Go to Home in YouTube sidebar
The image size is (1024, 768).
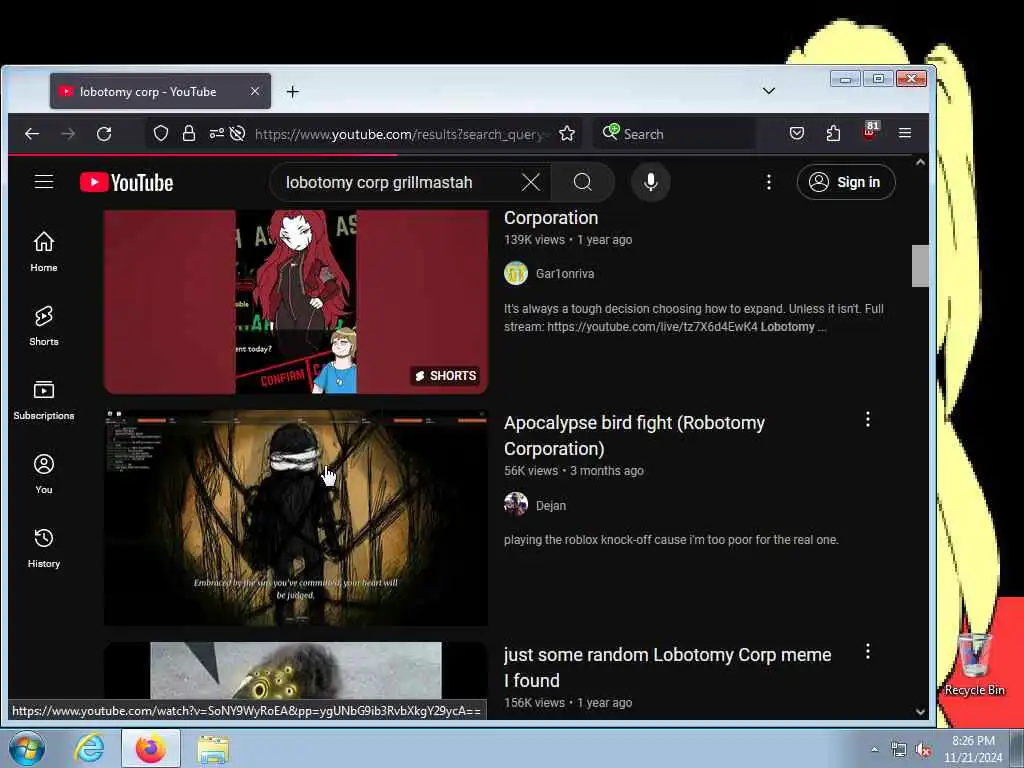(x=44, y=252)
